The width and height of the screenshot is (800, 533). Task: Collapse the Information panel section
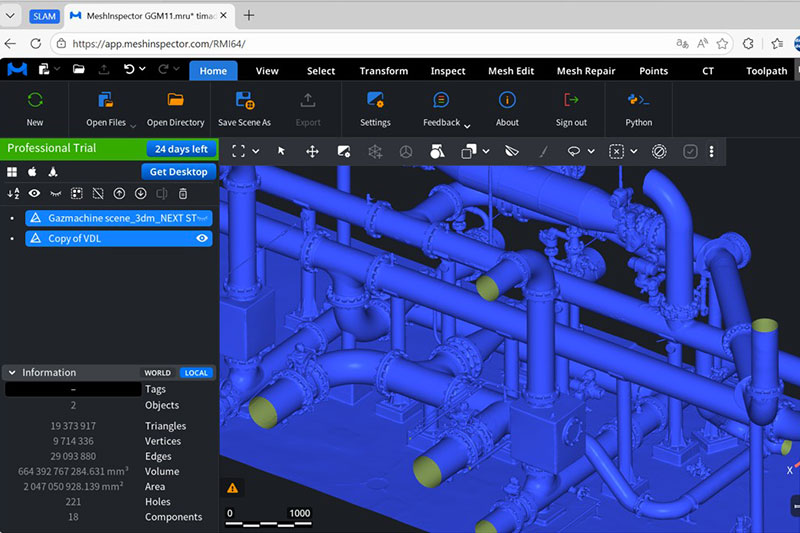[12, 373]
